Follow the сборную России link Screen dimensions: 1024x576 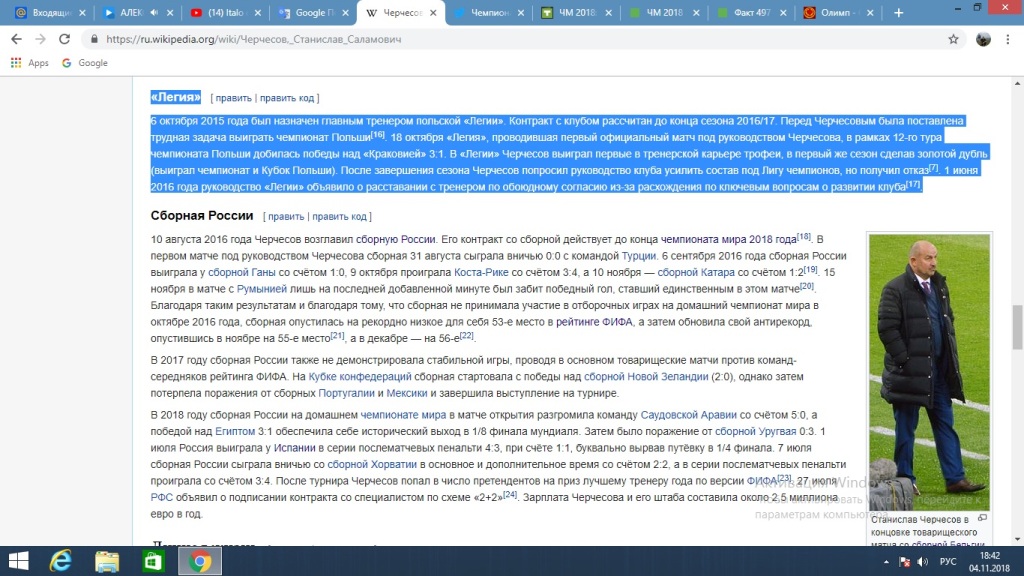[395, 239]
